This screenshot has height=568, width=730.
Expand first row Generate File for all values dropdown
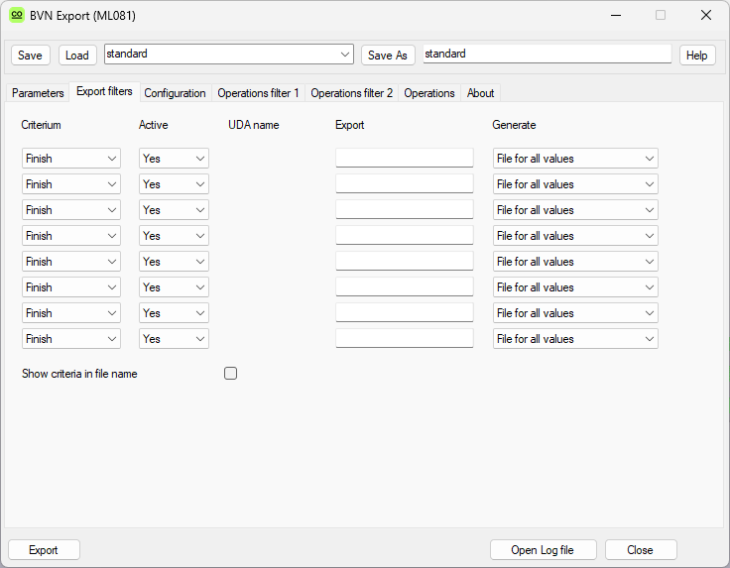tap(575, 158)
